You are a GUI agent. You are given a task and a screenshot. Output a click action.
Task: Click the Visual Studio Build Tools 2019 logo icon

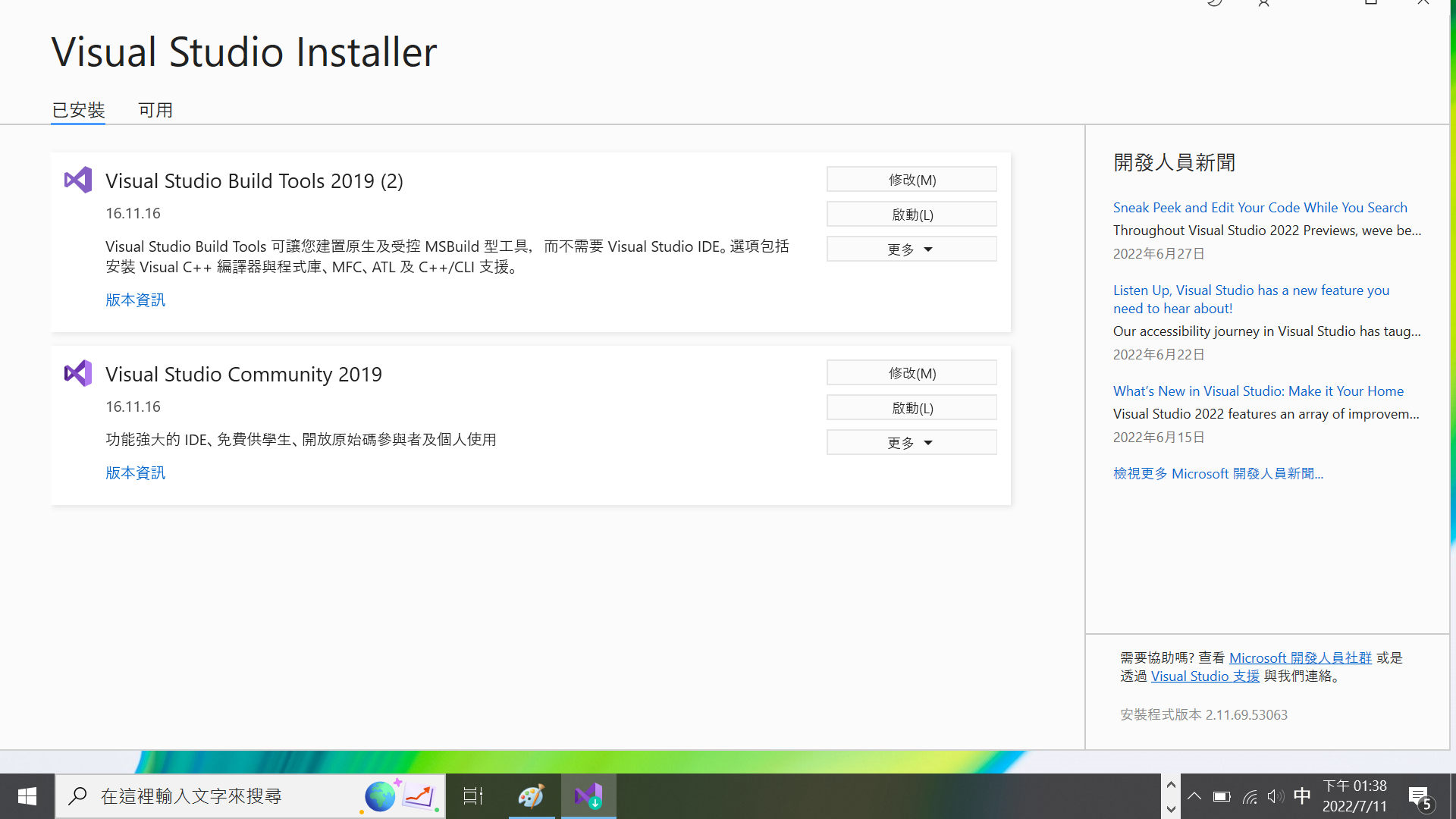pos(78,180)
